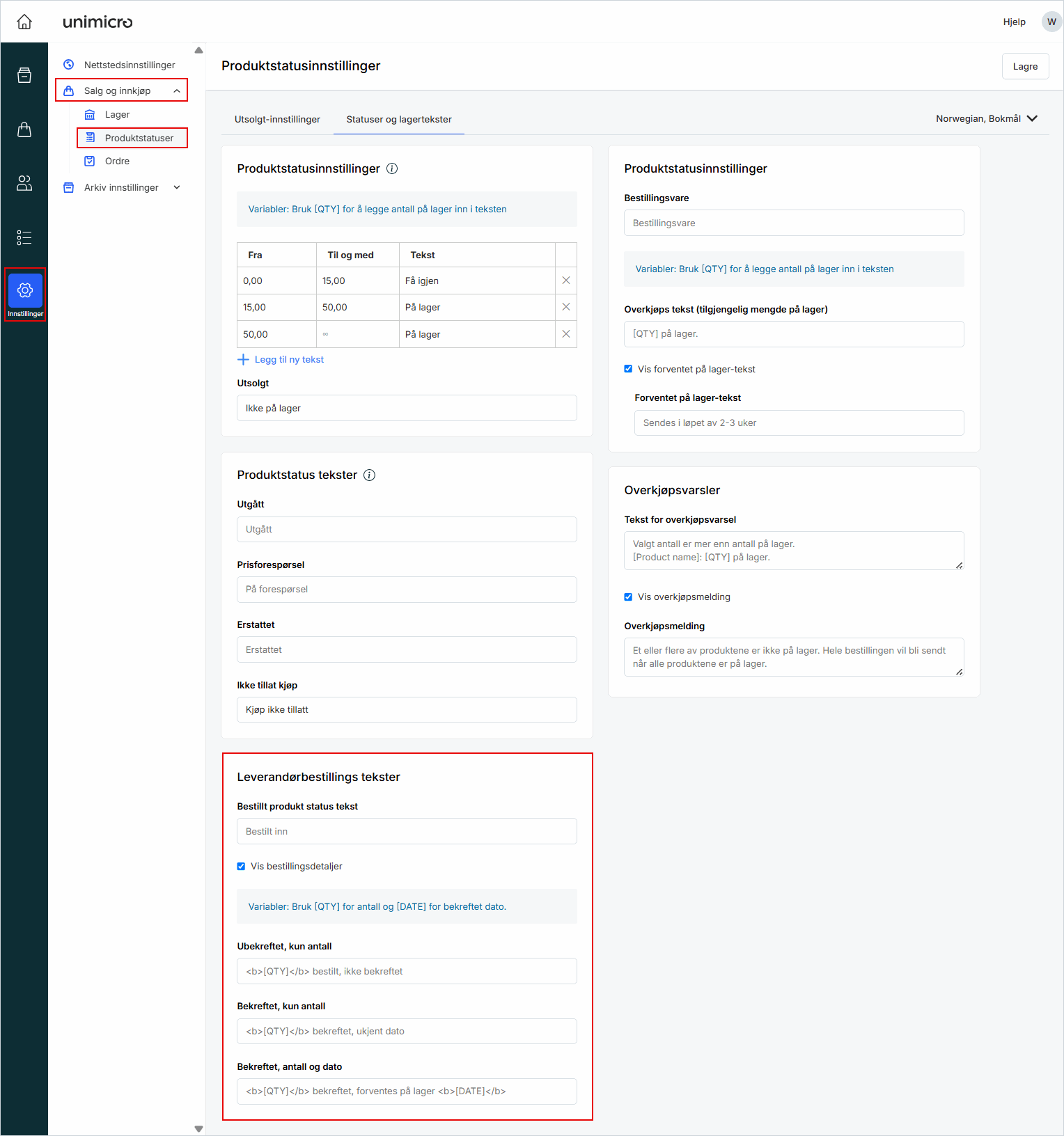Delete the 'Få igjen' row with X
1064x1136 pixels.
click(565, 281)
